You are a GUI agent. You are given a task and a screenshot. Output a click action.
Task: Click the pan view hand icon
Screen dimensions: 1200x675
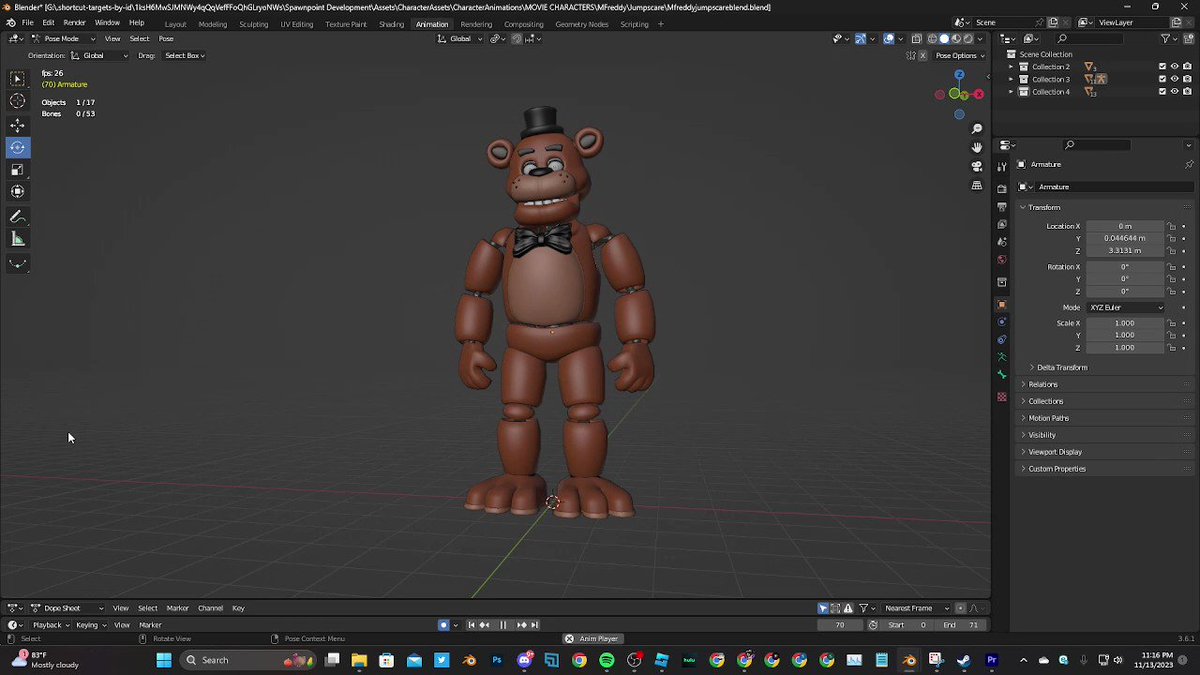point(977,148)
